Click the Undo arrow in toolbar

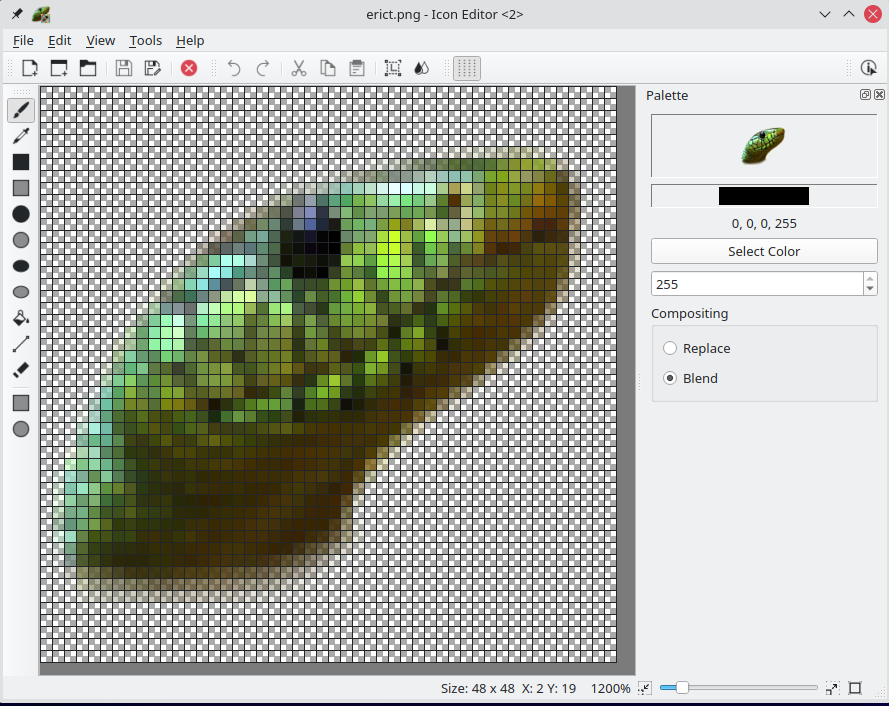[x=234, y=68]
